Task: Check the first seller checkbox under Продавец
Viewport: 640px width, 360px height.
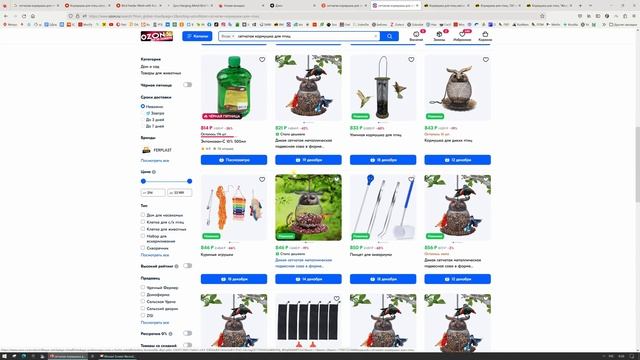Action: 143,287
